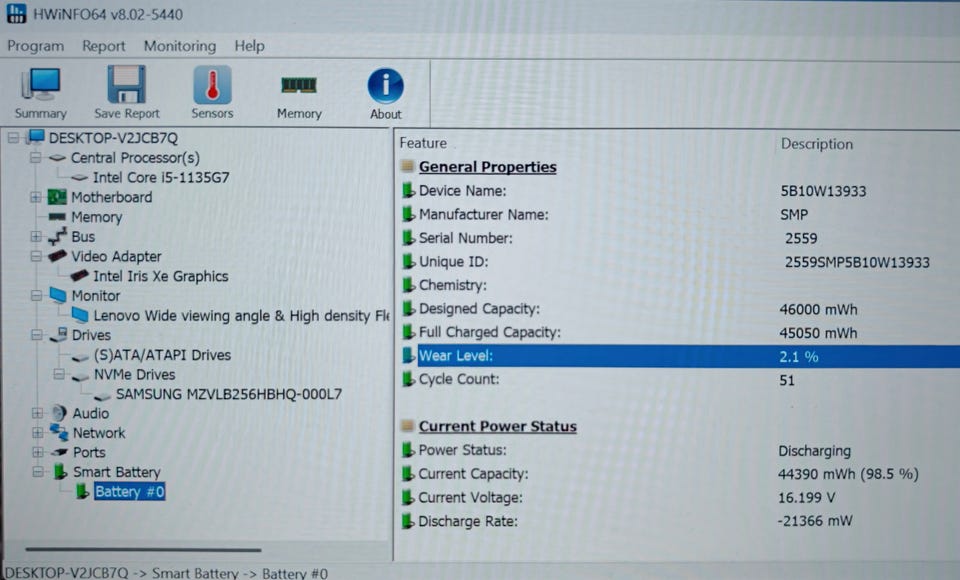Click the Serial Number 2559 value
Screen dimensions: 960x580
click(801, 238)
